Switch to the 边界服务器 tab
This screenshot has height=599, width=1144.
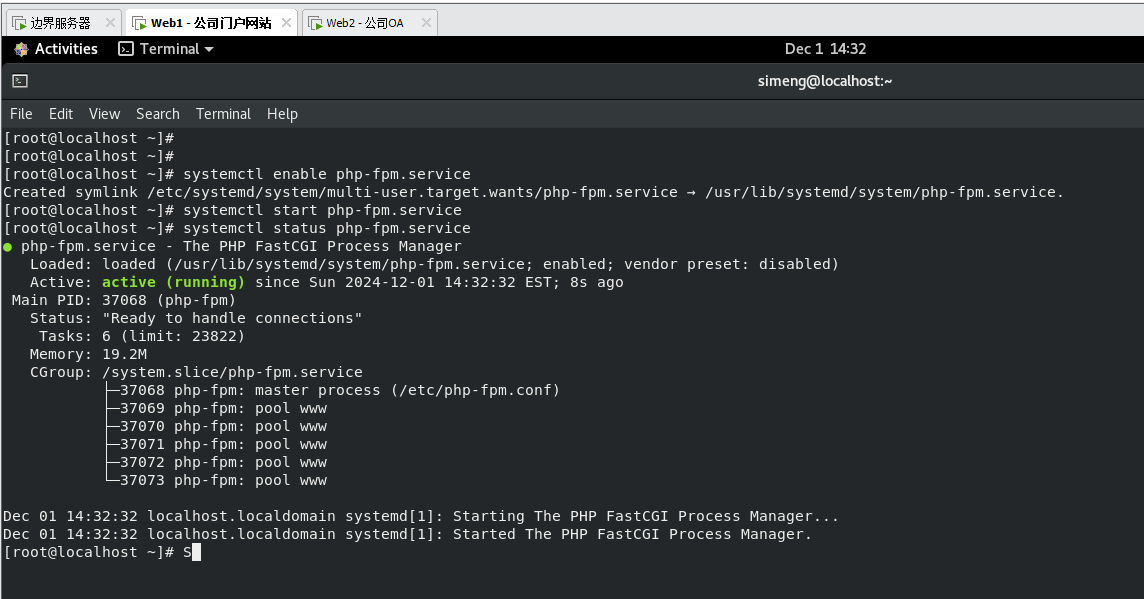pyautogui.click(x=60, y=23)
